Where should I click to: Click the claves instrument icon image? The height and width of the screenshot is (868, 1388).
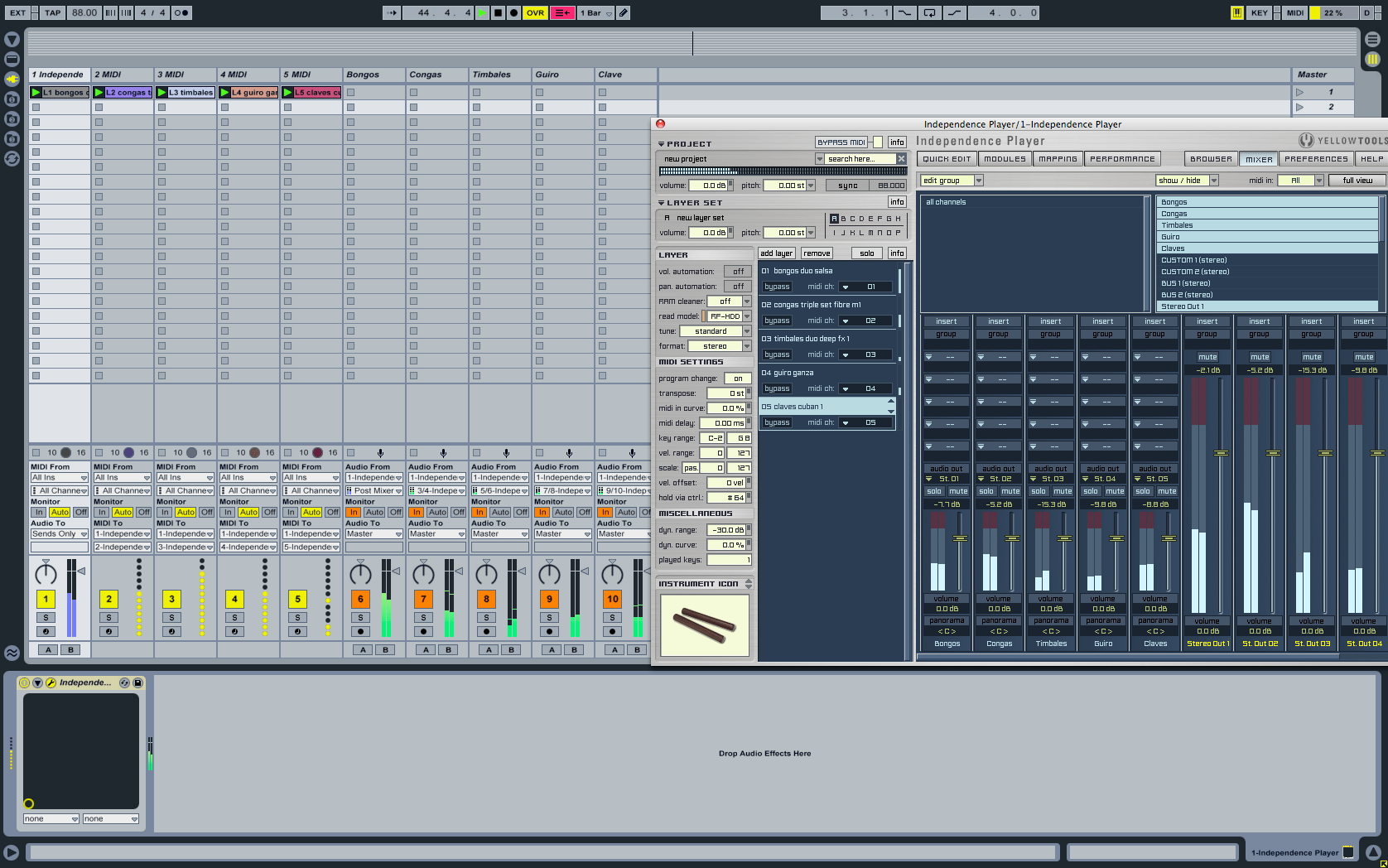click(705, 624)
